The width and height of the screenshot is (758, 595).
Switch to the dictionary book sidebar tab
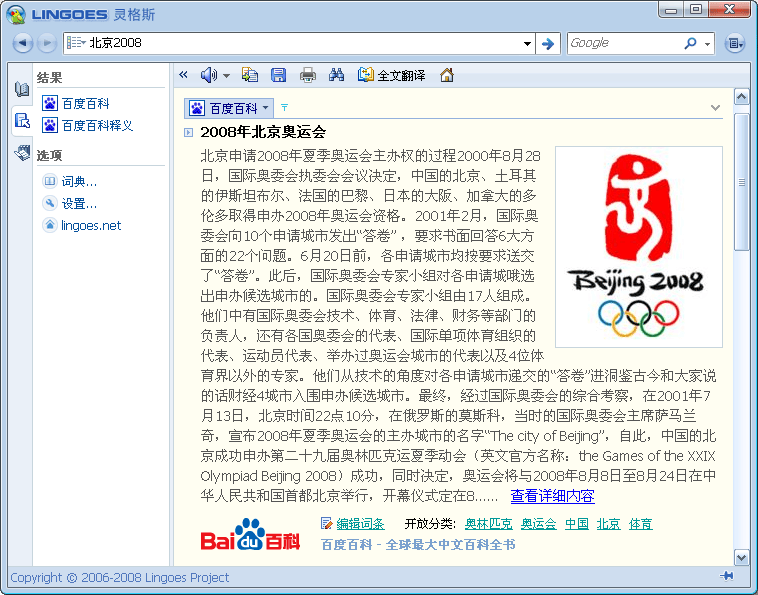(22, 89)
